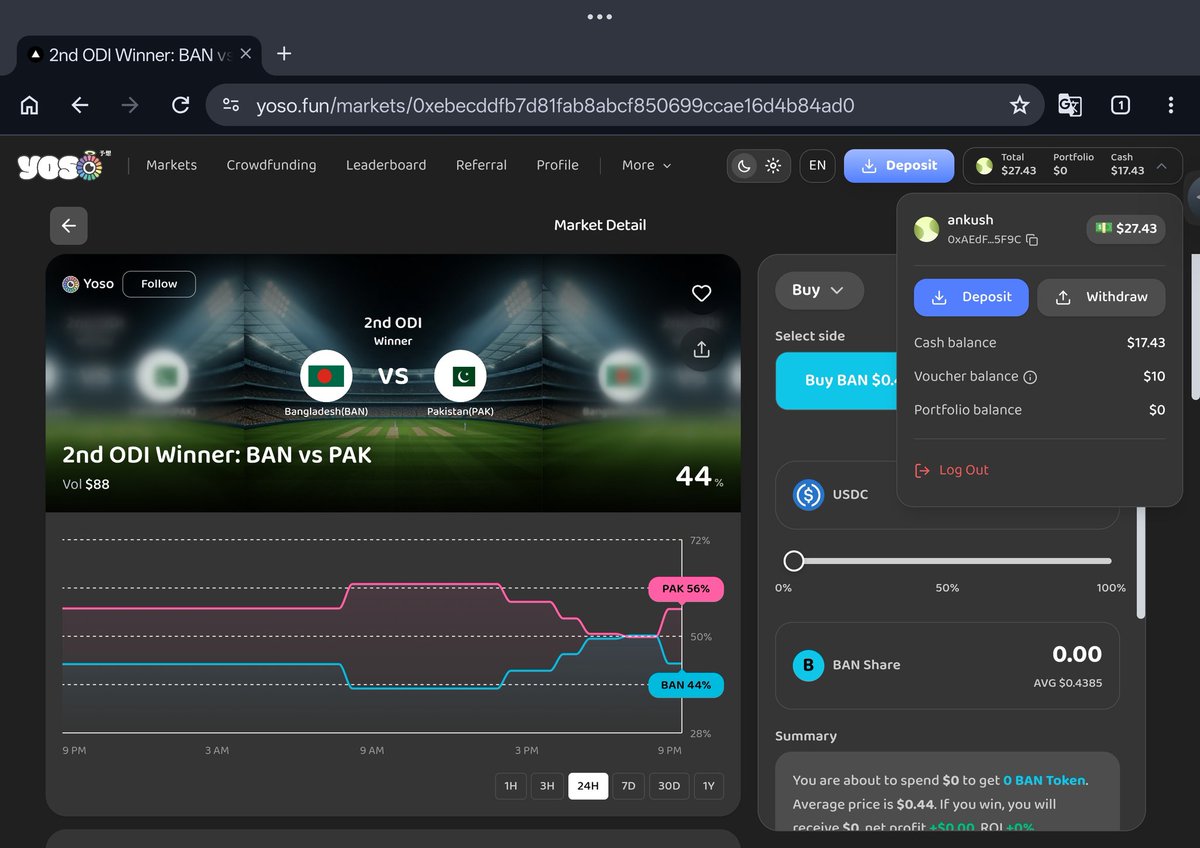Open the Google Translate icon

tap(1070, 105)
